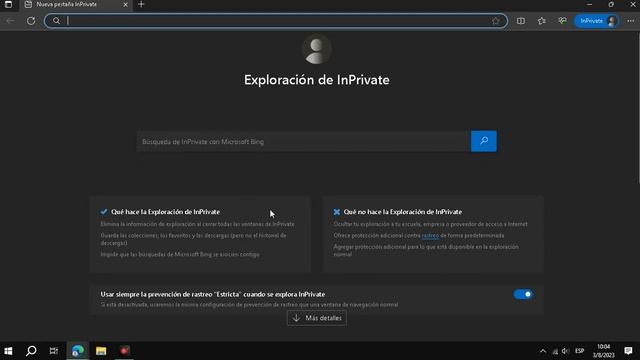
Task: Open split screen view icon
Action: click(521, 21)
